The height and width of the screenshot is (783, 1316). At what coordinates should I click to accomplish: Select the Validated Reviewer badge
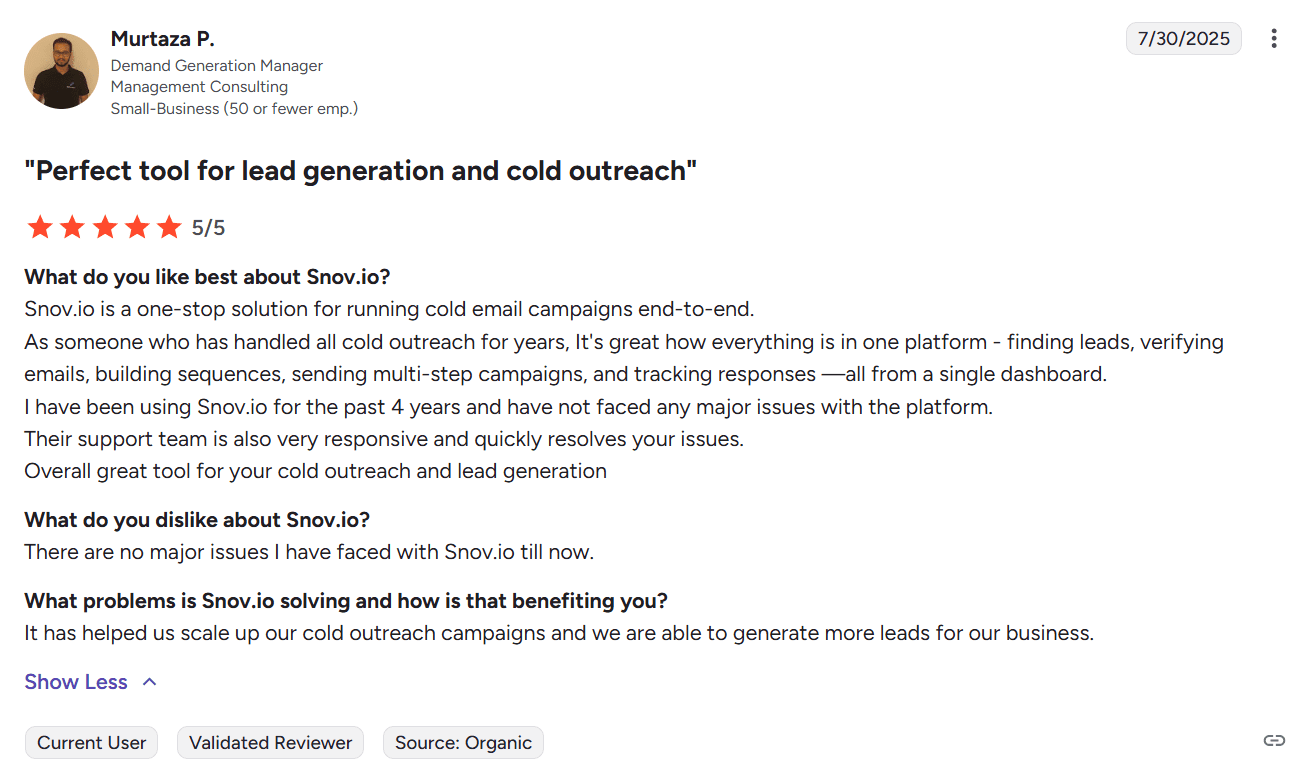point(270,743)
